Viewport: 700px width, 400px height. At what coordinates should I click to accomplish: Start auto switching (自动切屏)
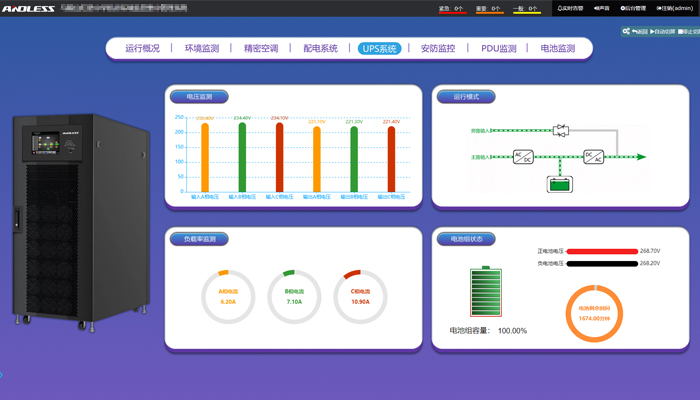(x=662, y=31)
